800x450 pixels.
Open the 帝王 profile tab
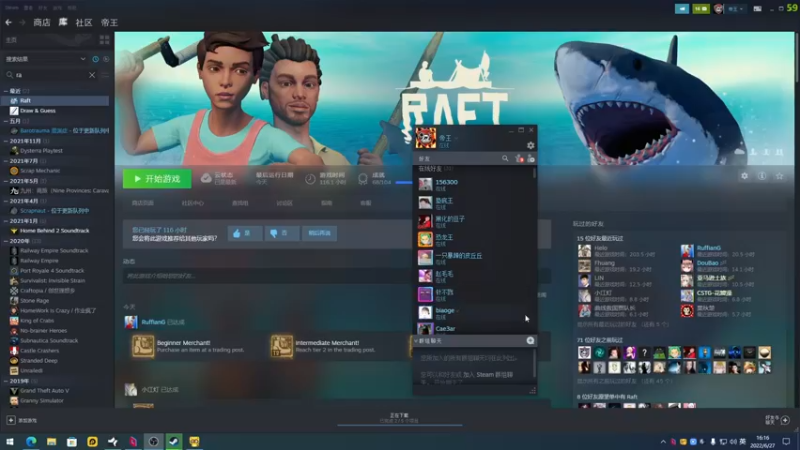tap(109, 22)
